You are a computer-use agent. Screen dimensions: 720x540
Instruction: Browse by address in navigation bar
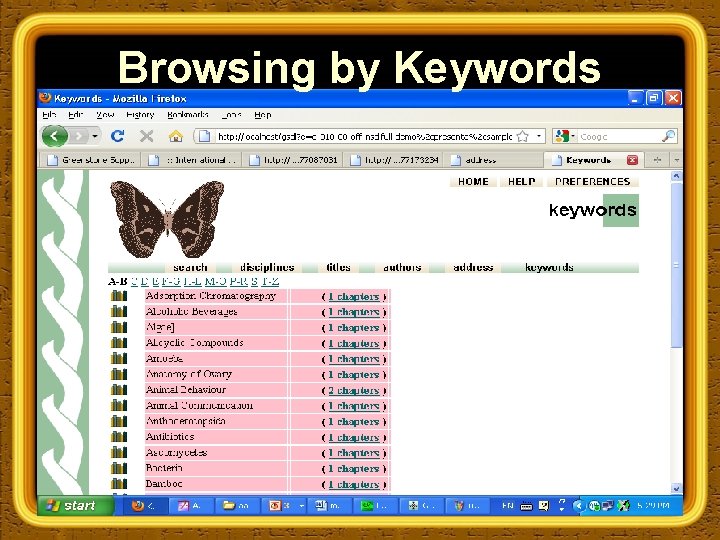473,267
